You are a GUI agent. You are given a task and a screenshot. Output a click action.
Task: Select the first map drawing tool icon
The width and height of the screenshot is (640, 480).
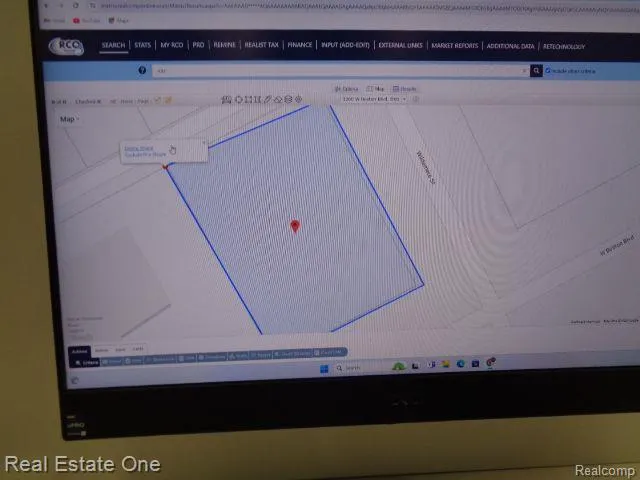[x=227, y=99]
